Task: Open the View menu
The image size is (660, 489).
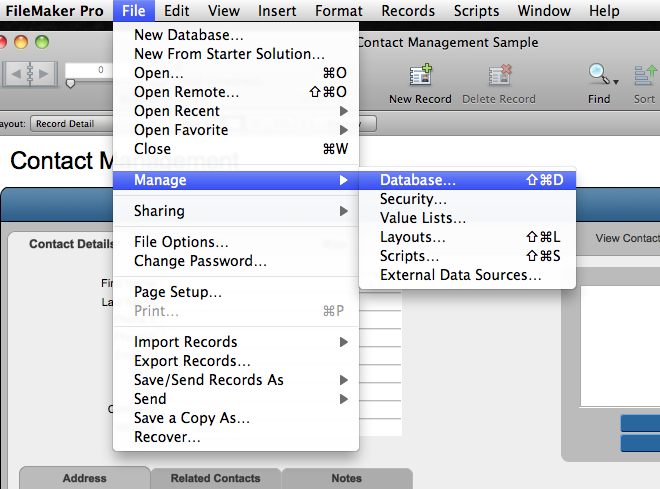Action: pos(224,11)
